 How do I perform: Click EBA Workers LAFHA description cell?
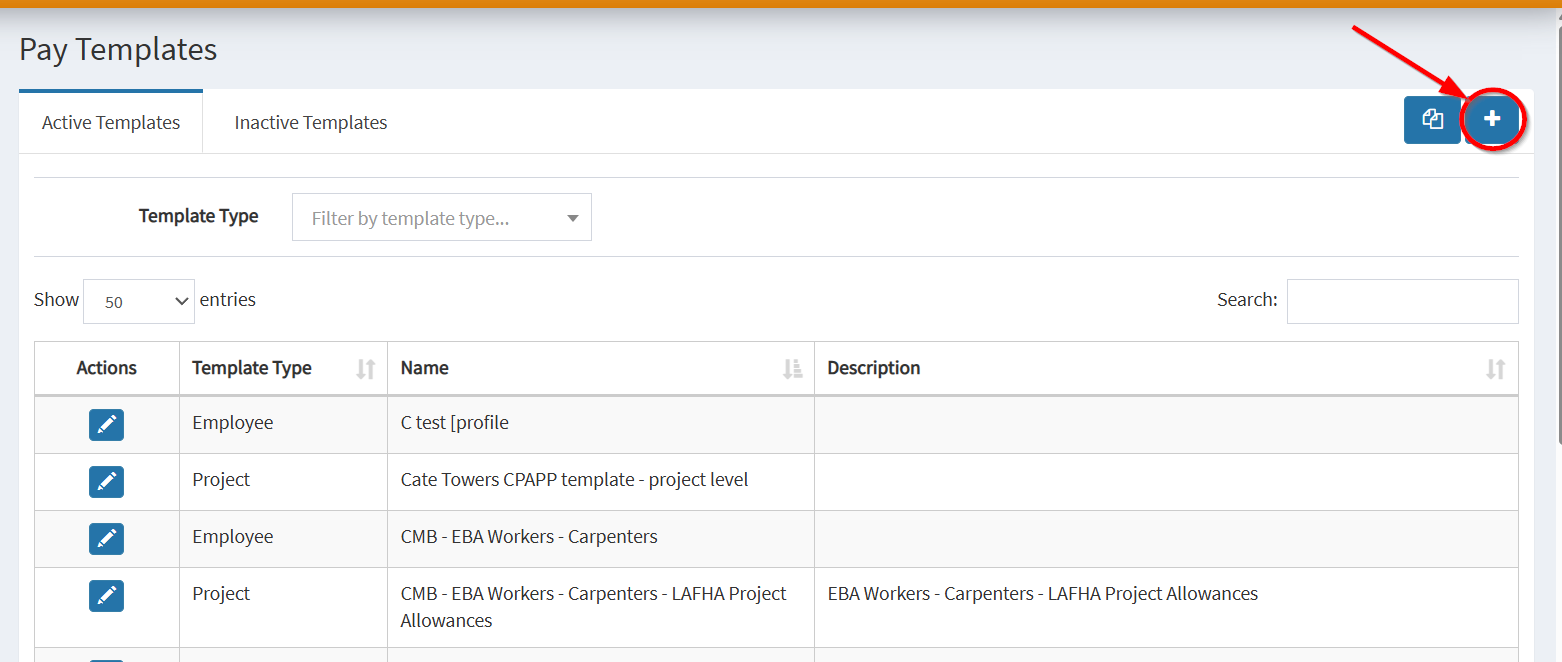tap(1042, 594)
